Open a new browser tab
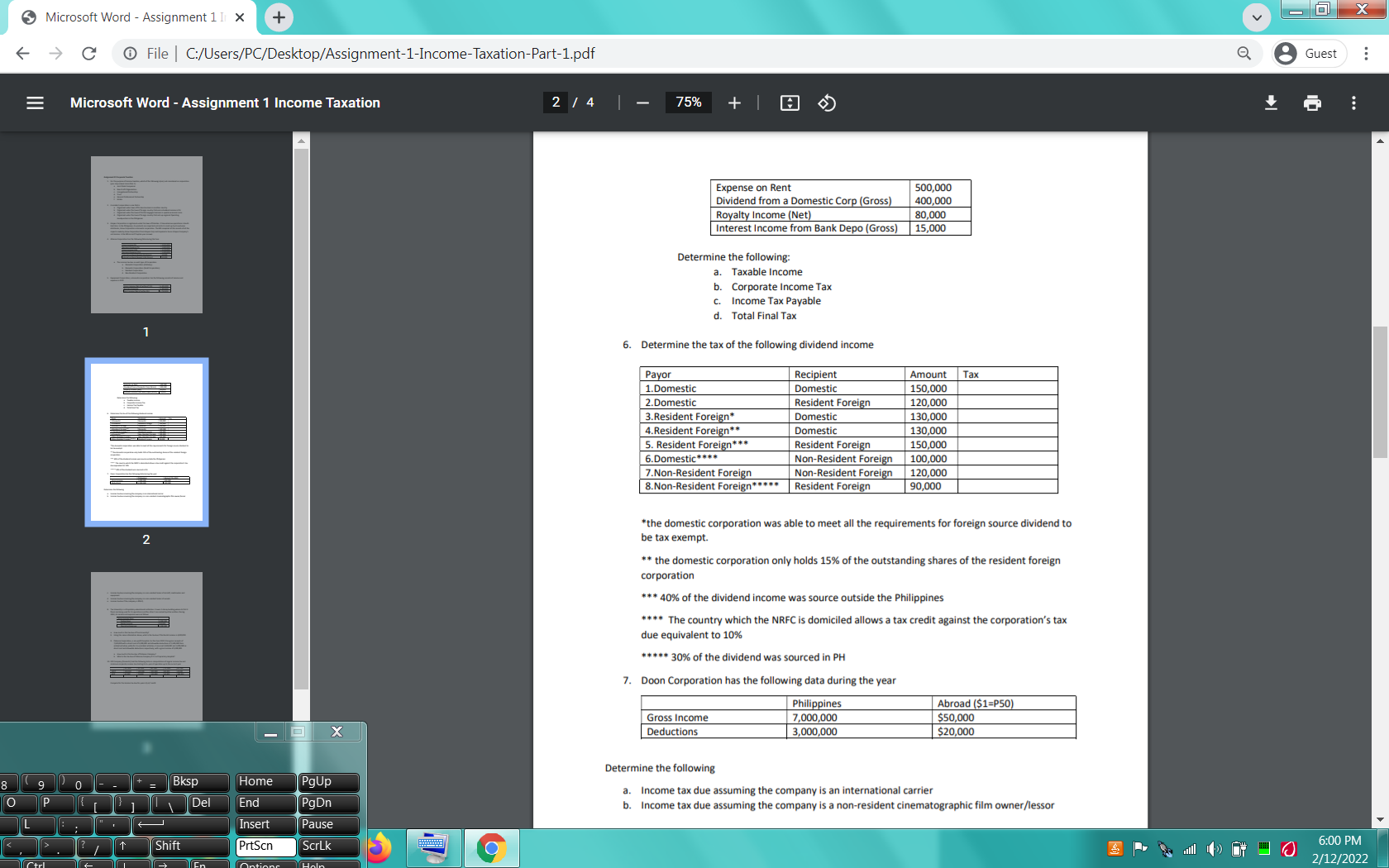This screenshot has height=868, width=1389. [278, 17]
